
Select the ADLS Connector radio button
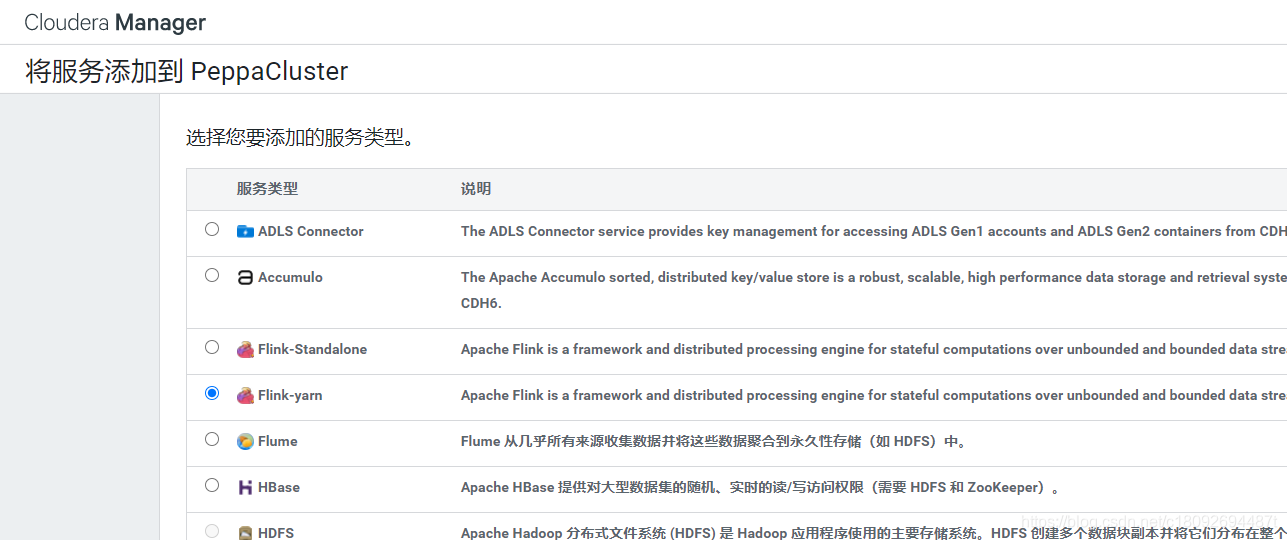[212, 229]
